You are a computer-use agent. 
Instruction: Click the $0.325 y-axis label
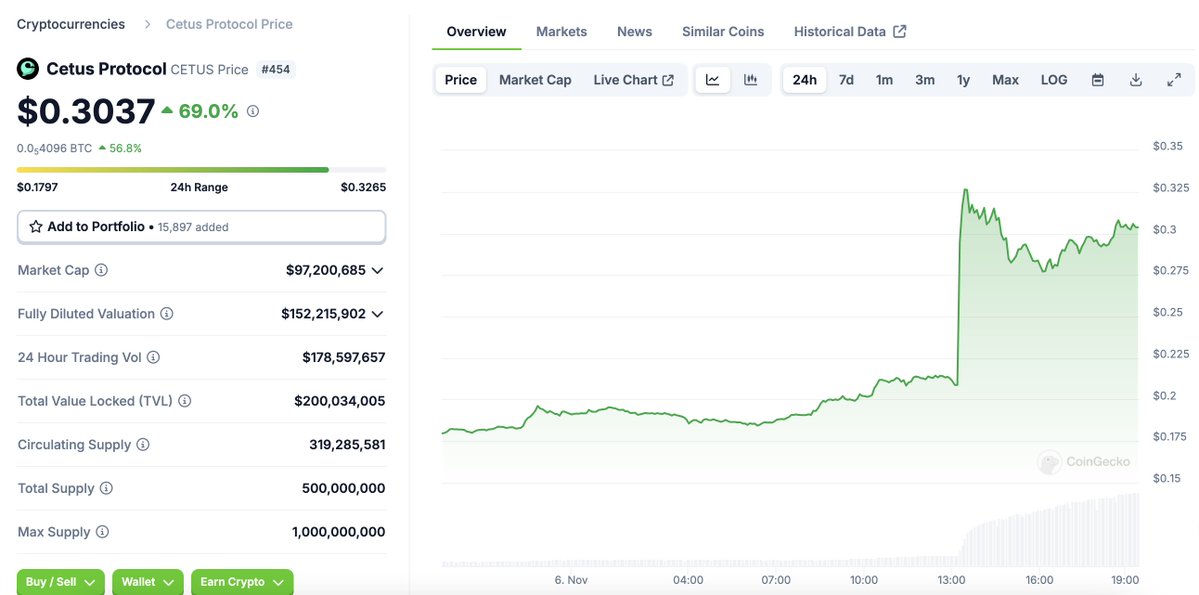1171,188
